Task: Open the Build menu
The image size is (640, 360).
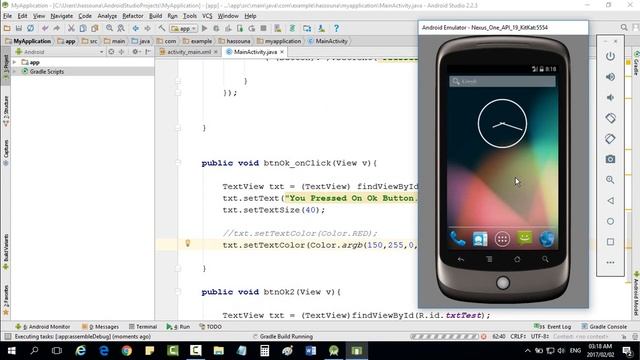Action: tap(156, 16)
